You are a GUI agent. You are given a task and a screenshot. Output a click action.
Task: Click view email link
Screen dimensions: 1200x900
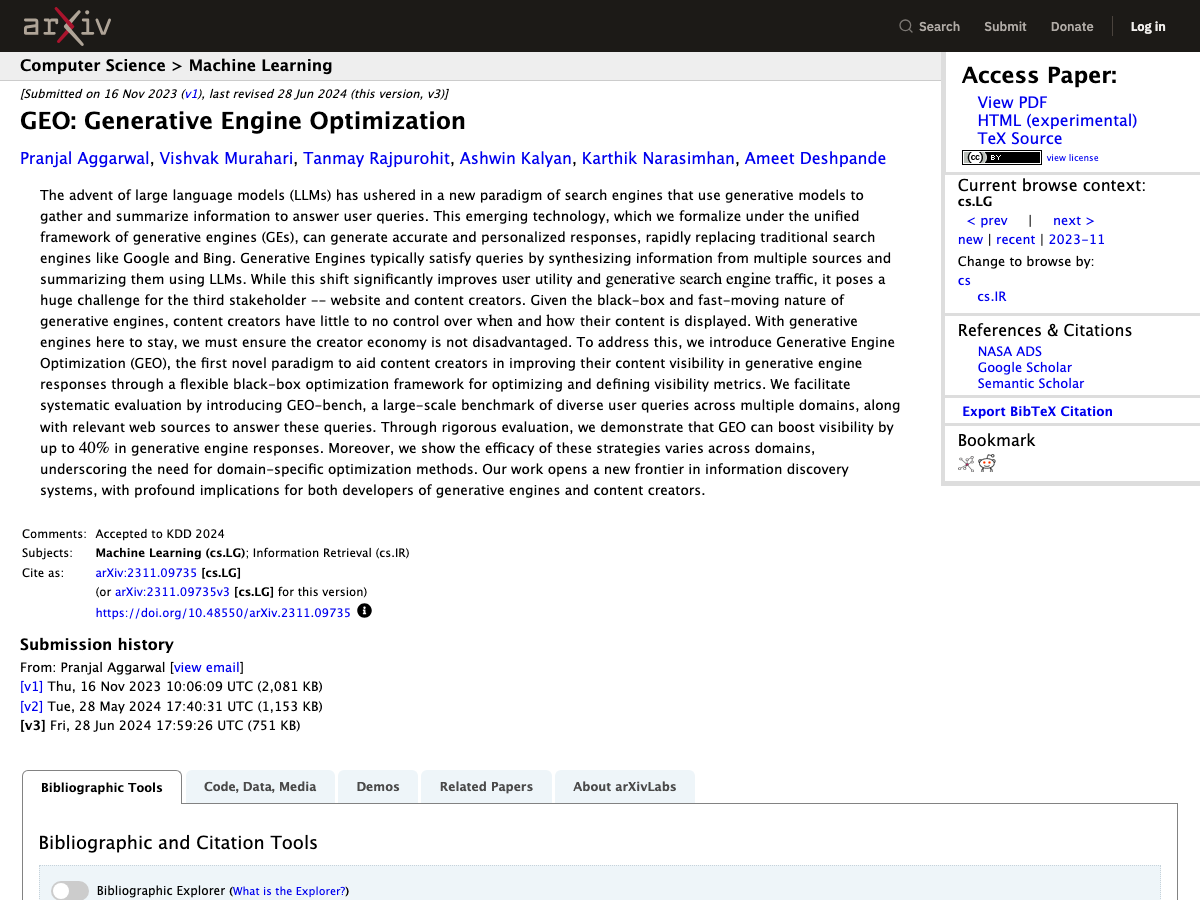click(207, 667)
